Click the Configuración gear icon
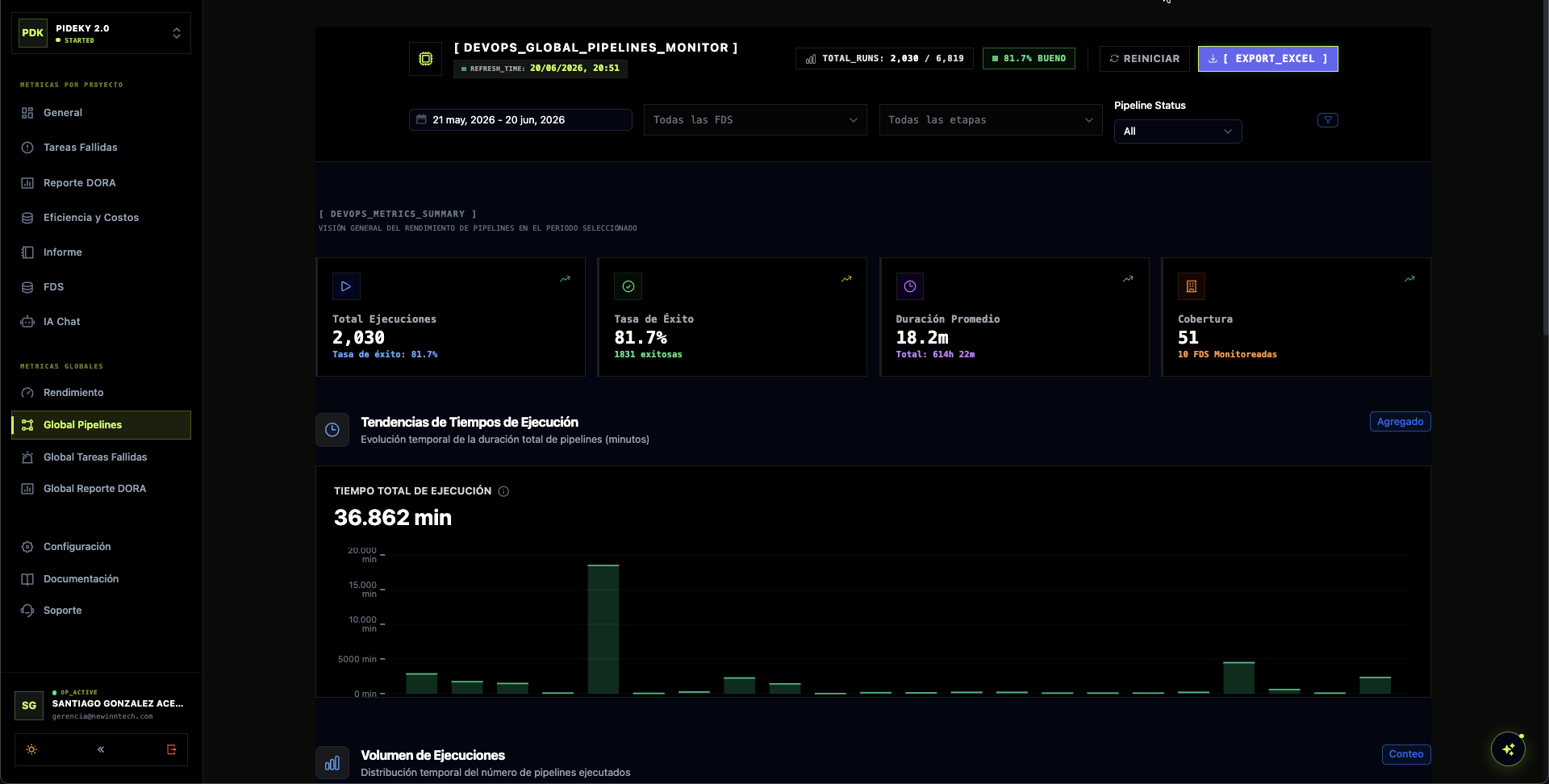The width and height of the screenshot is (1549, 784). tap(27, 547)
